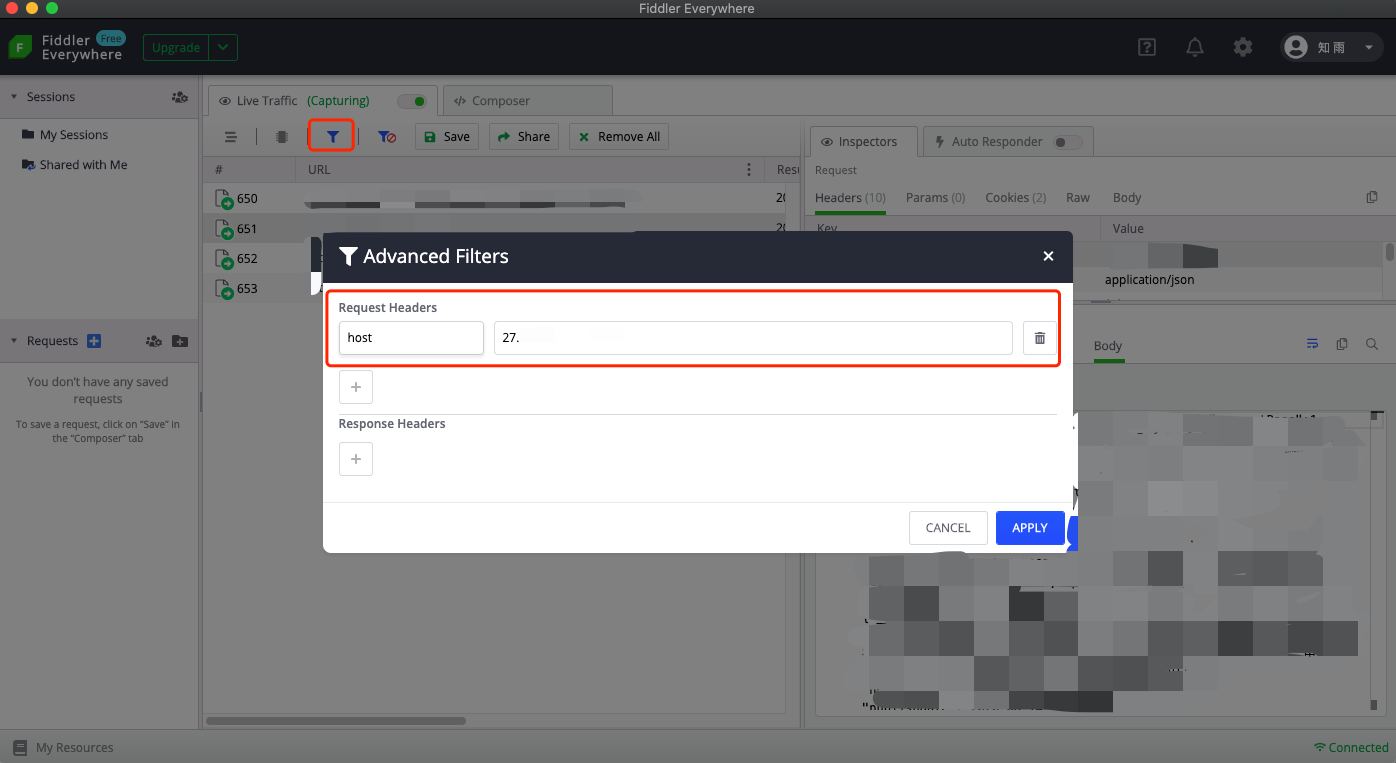Click the header value field containing 27.
Viewport: 1396px width, 763px height.
pyautogui.click(x=753, y=338)
